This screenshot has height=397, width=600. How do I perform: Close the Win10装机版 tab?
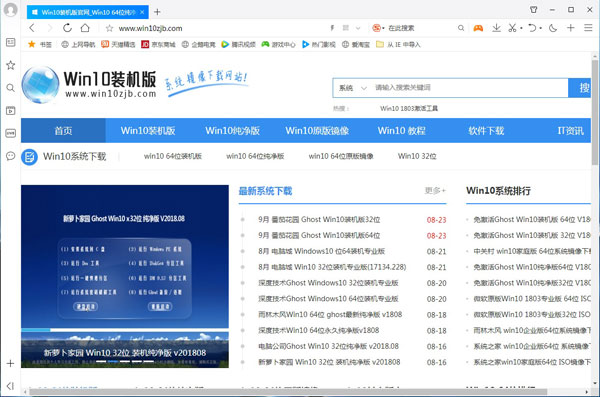coord(142,12)
